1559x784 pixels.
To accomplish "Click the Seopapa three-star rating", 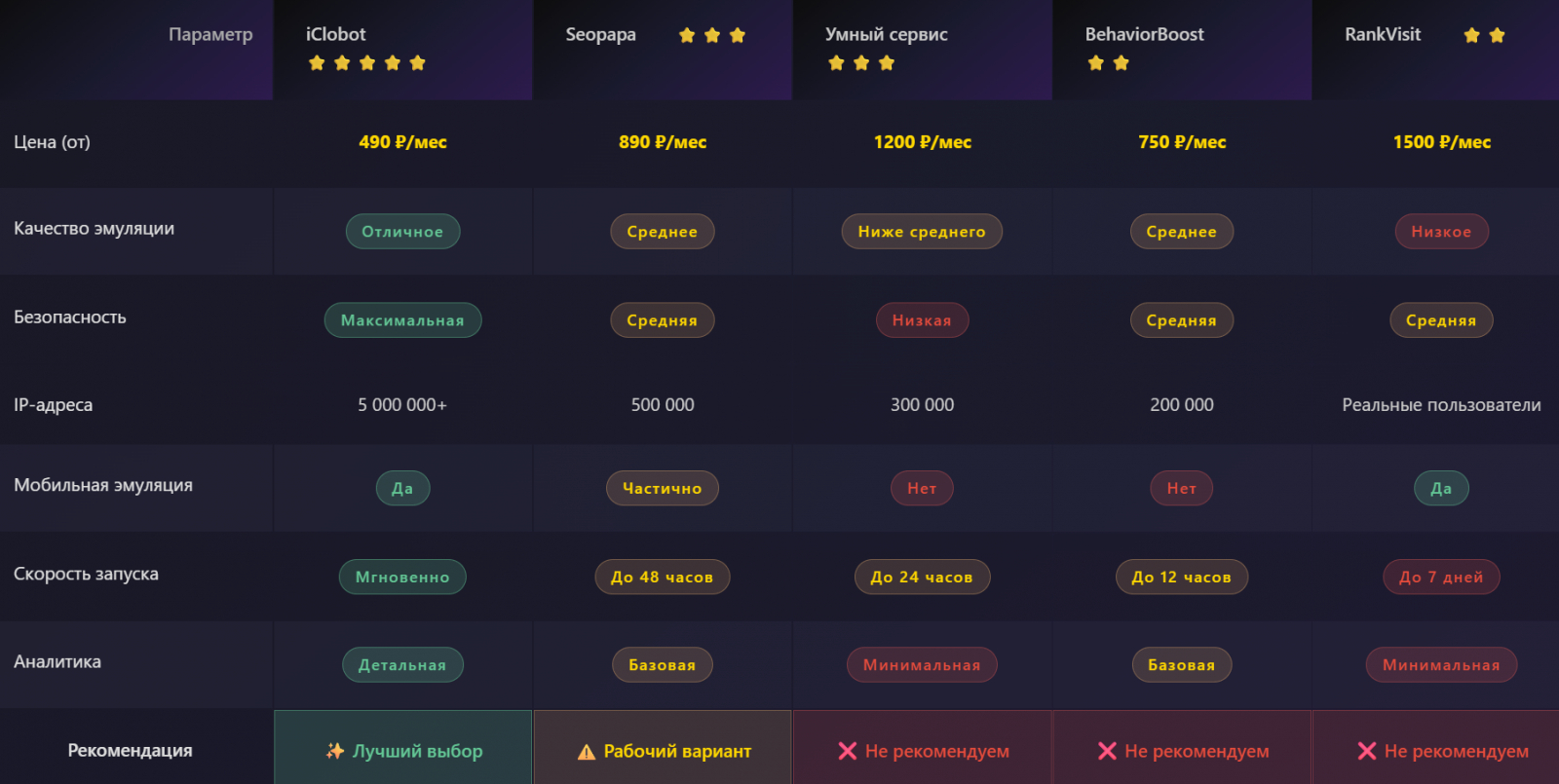I will coord(712,36).
